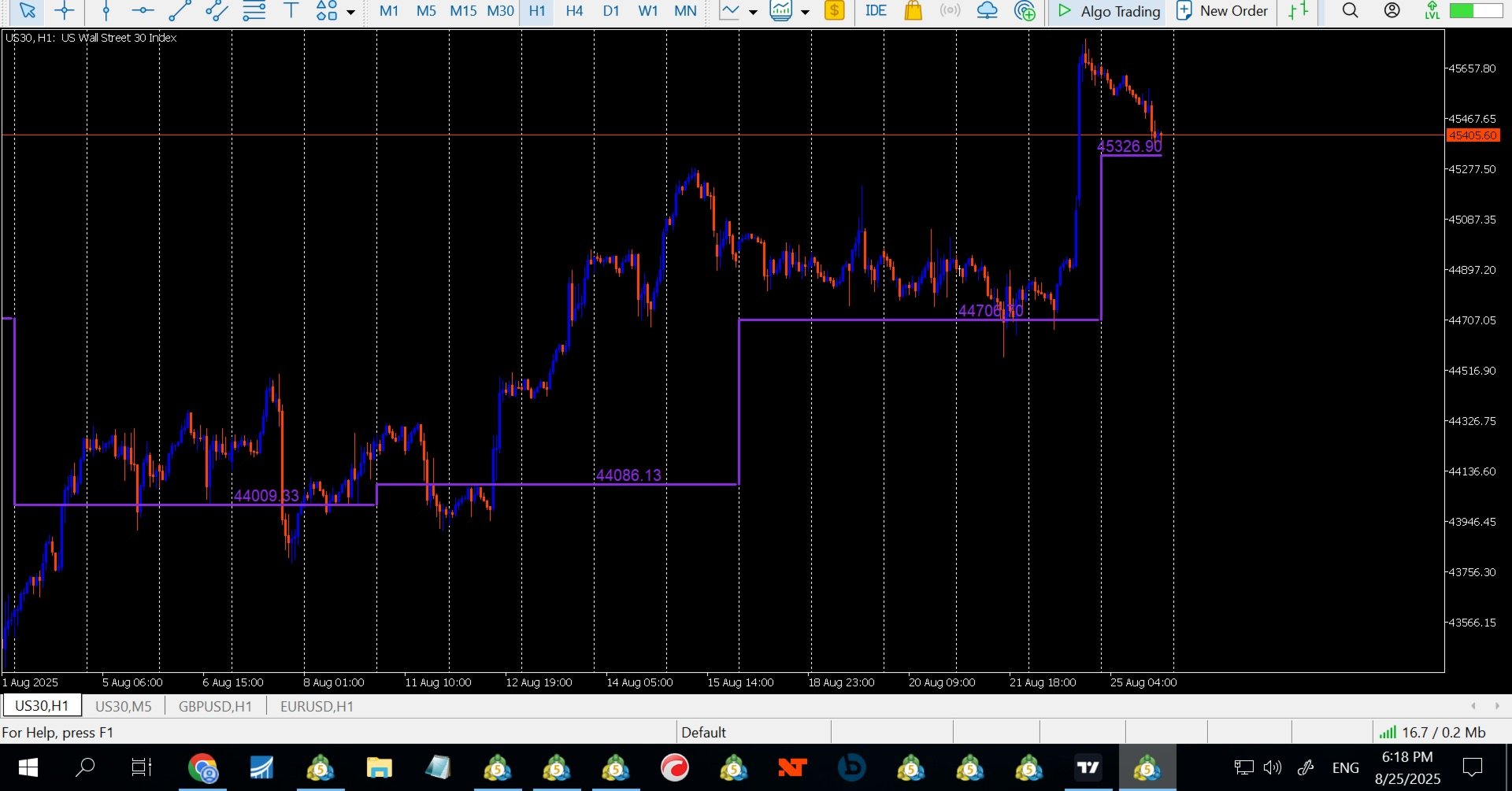1512x791 pixels.
Task: Switch chart to M15 timeframe
Action: 463,11
